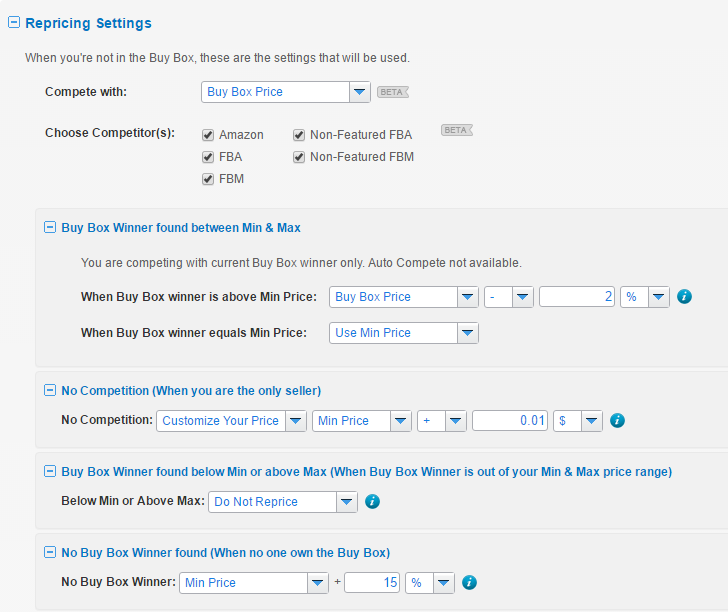Uncheck the Amazon competitor checkbox

tap(208, 135)
